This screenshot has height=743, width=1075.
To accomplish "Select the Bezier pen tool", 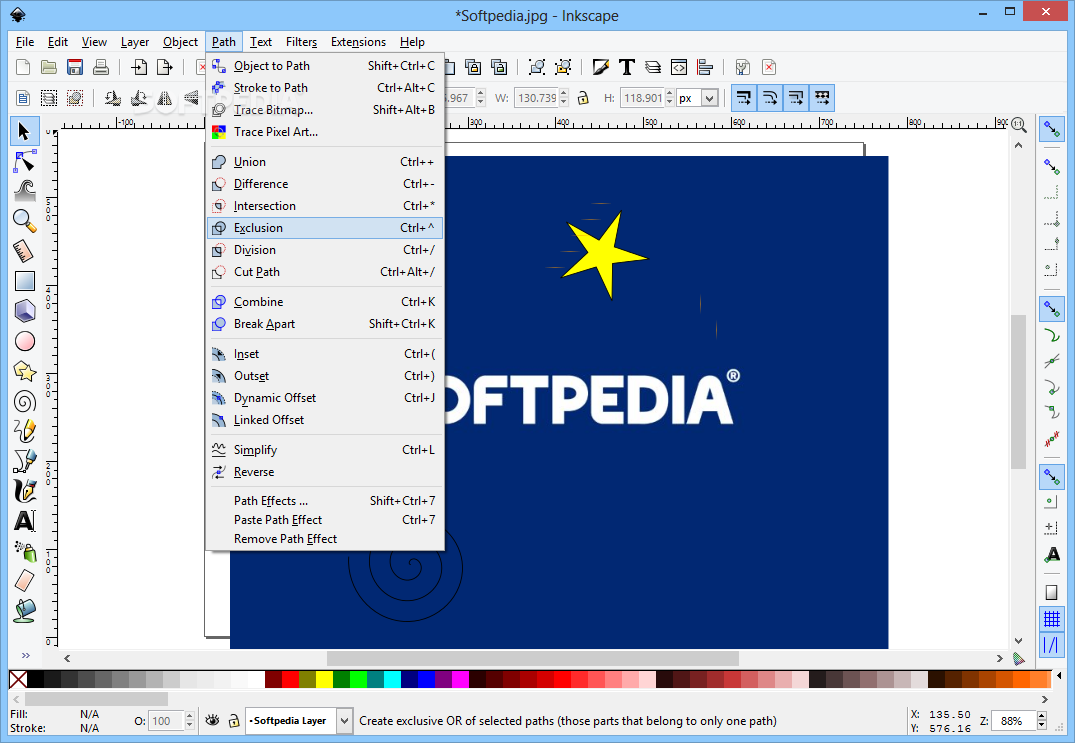I will tap(24, 461).
